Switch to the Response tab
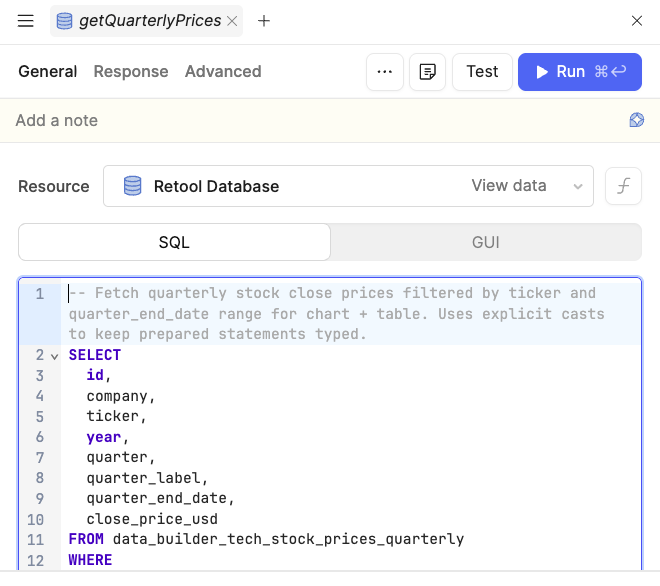Image resolution: width=660 pixels, height=586 pixels. coord(131,72)
